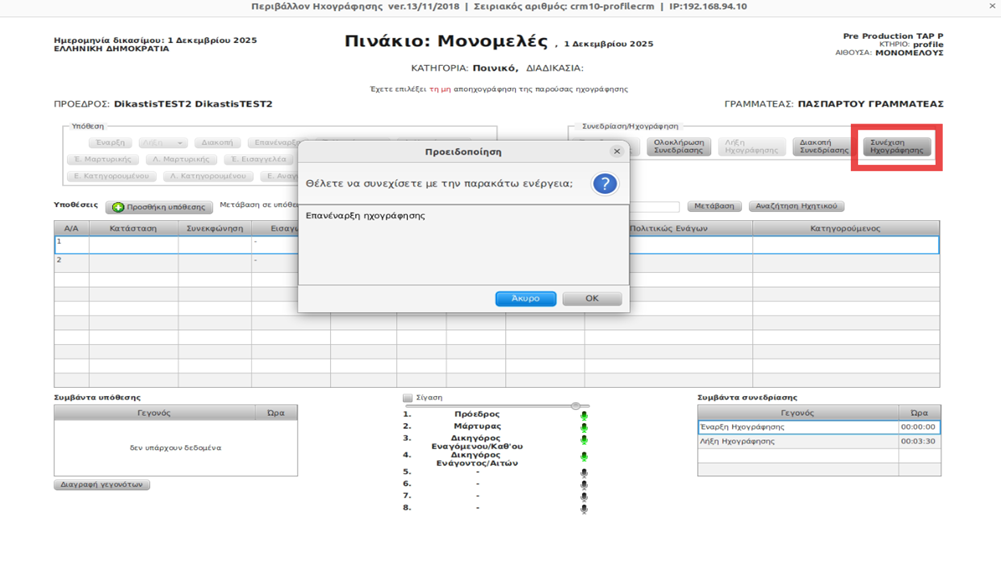Click the grey microphone icon for channel 5
This screenshot has height=581, width=1001.
[584, 473]
